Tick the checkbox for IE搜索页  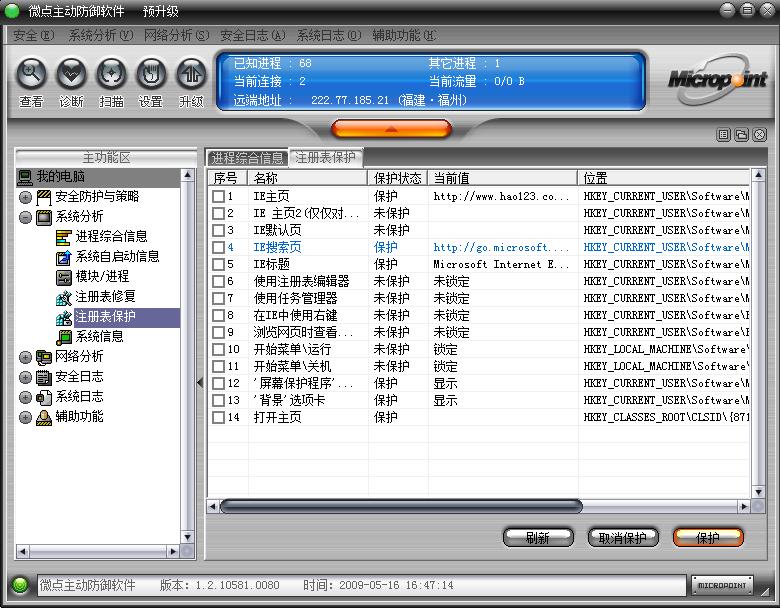(218, 247)
